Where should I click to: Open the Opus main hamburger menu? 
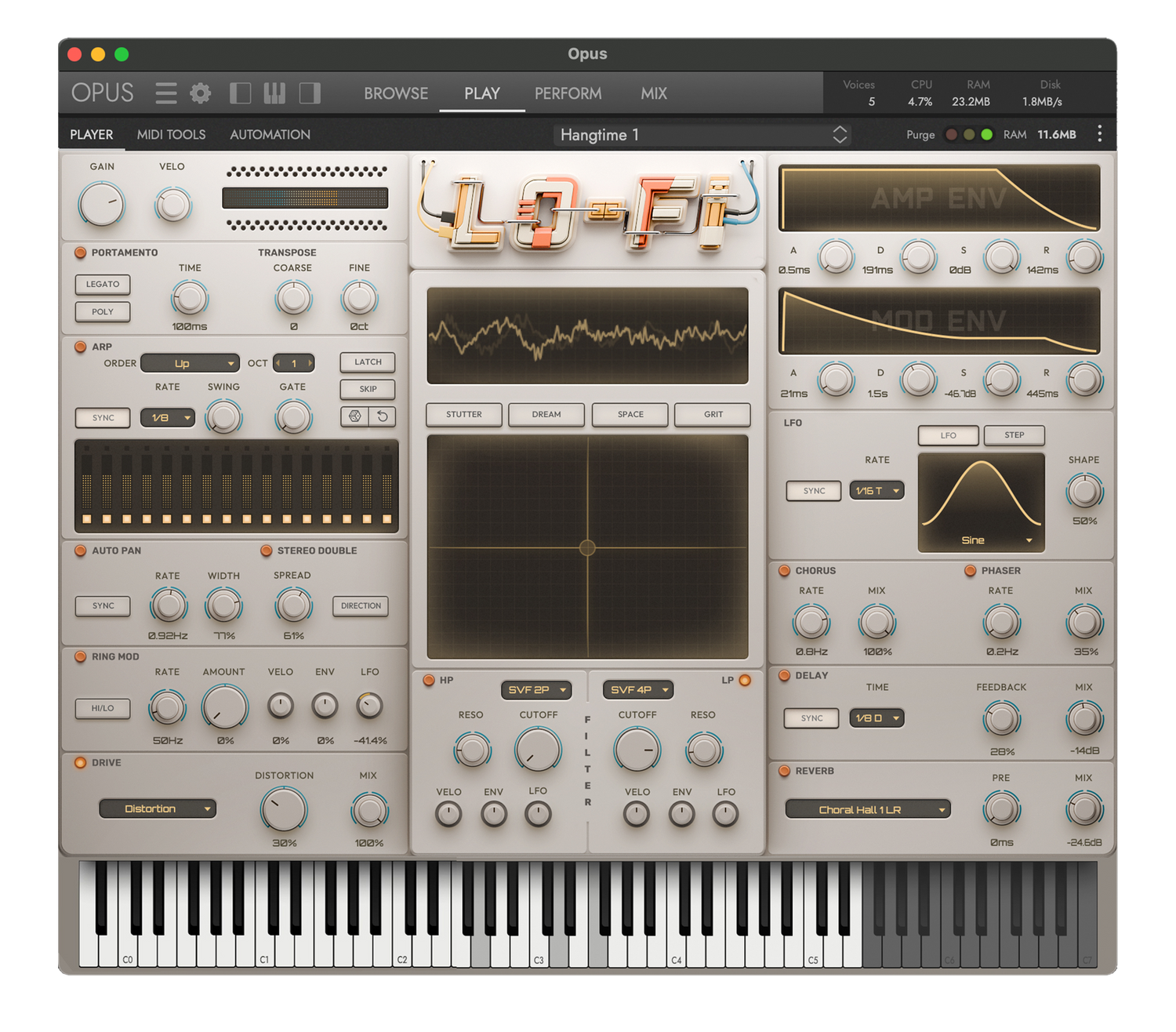(165, 93)
